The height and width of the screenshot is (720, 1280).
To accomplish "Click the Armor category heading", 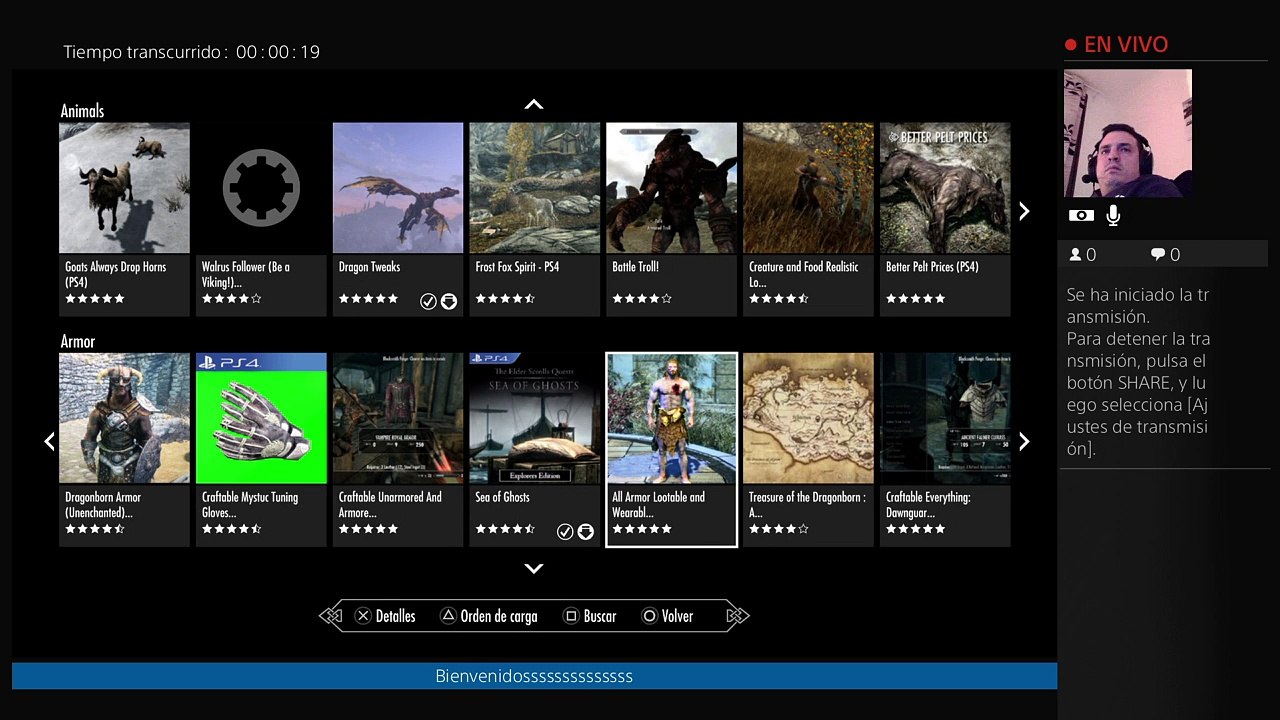I will coord(78,341).
